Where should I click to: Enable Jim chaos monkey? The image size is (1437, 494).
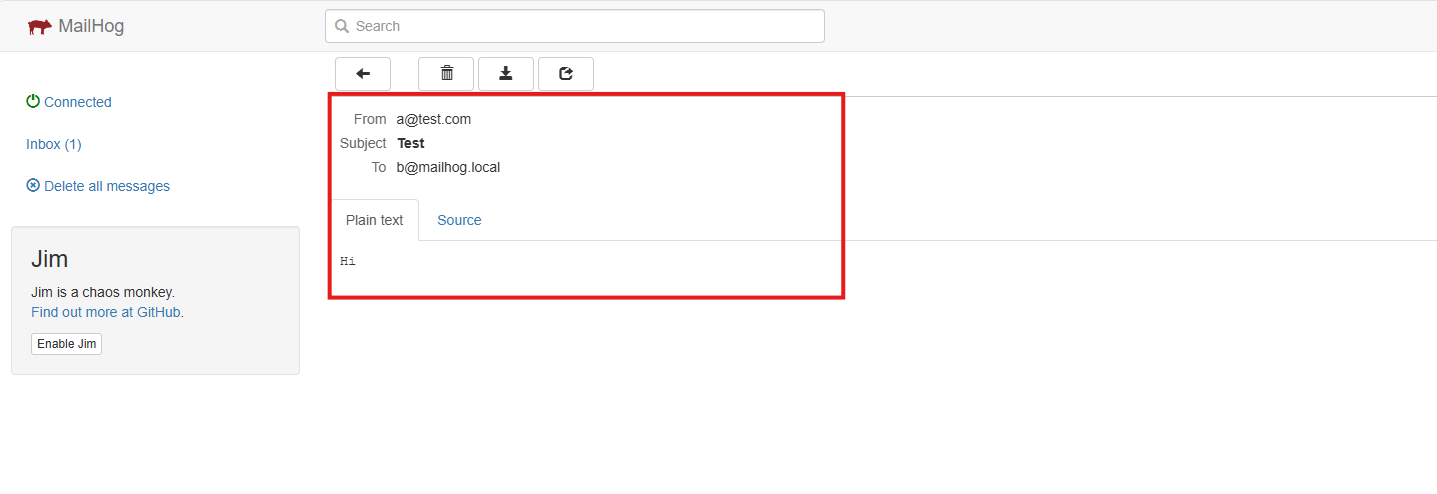pyautogui.click(x=66, y=344)
